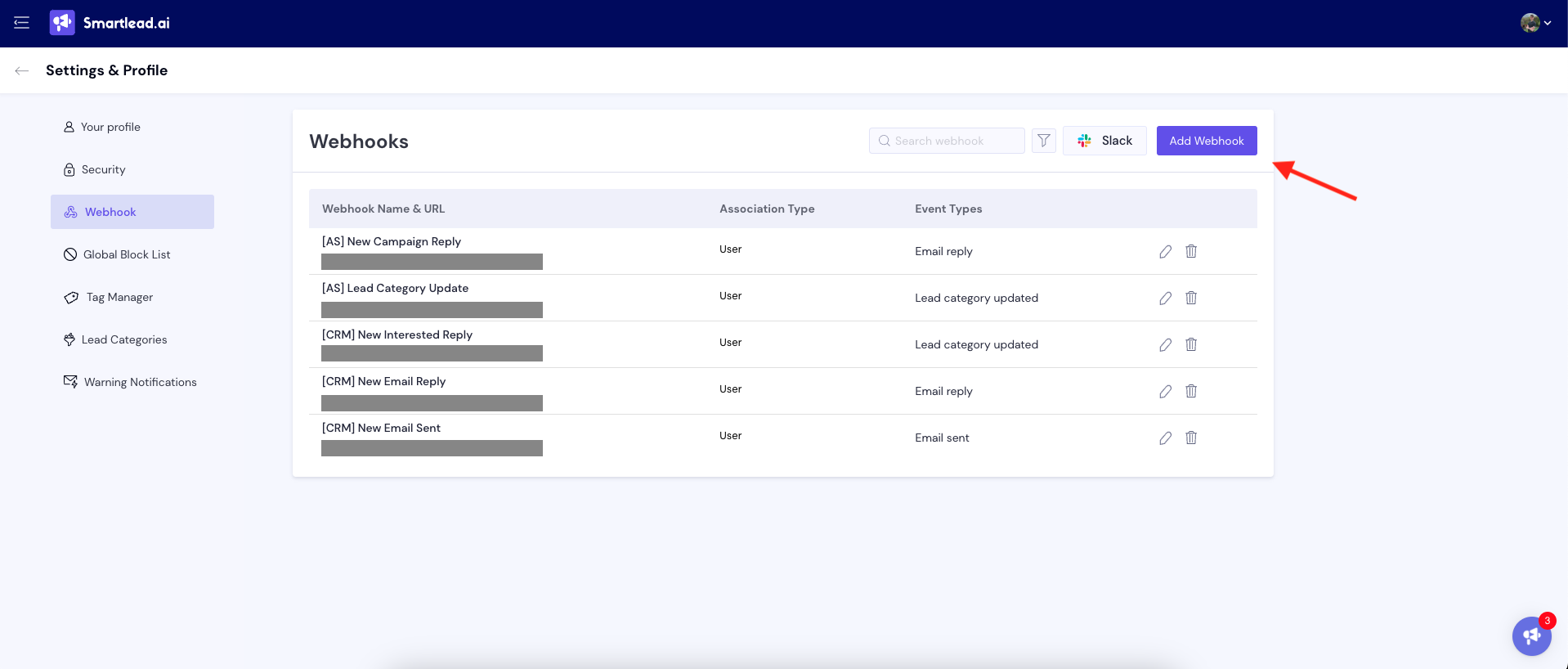Open the webhook filter icon
The width and height of the screenshot is (1568, 669).
[1043, 141]
